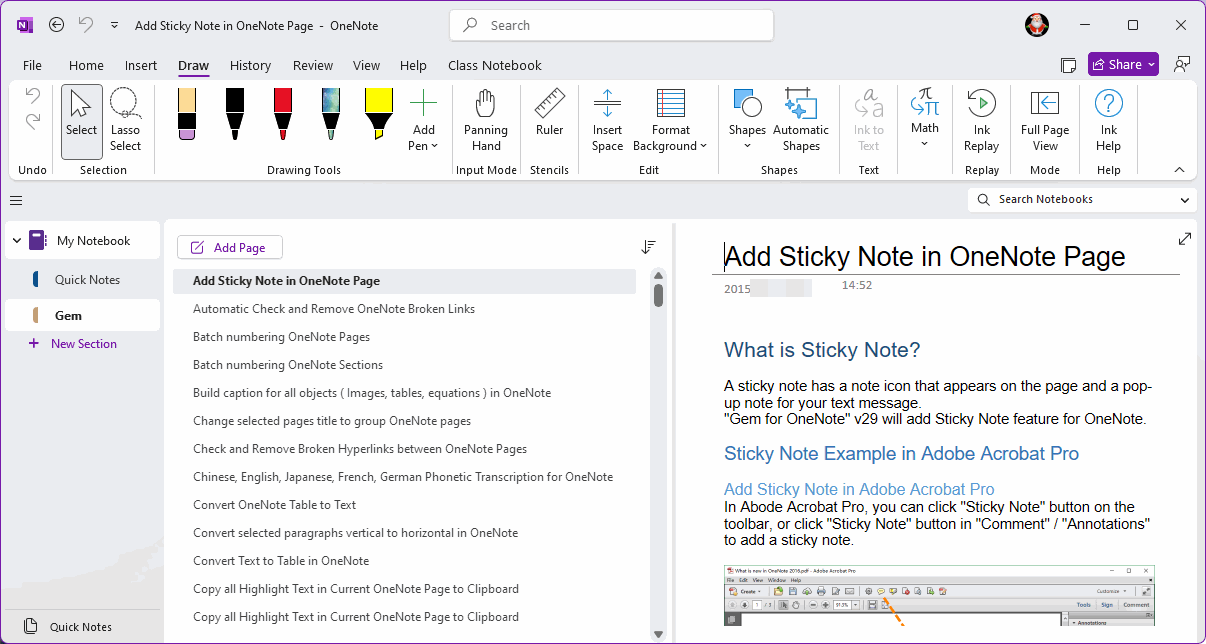This screenshot has width=1206, height=644.
Task: Start Ink Replay
Action: point(982,122)
